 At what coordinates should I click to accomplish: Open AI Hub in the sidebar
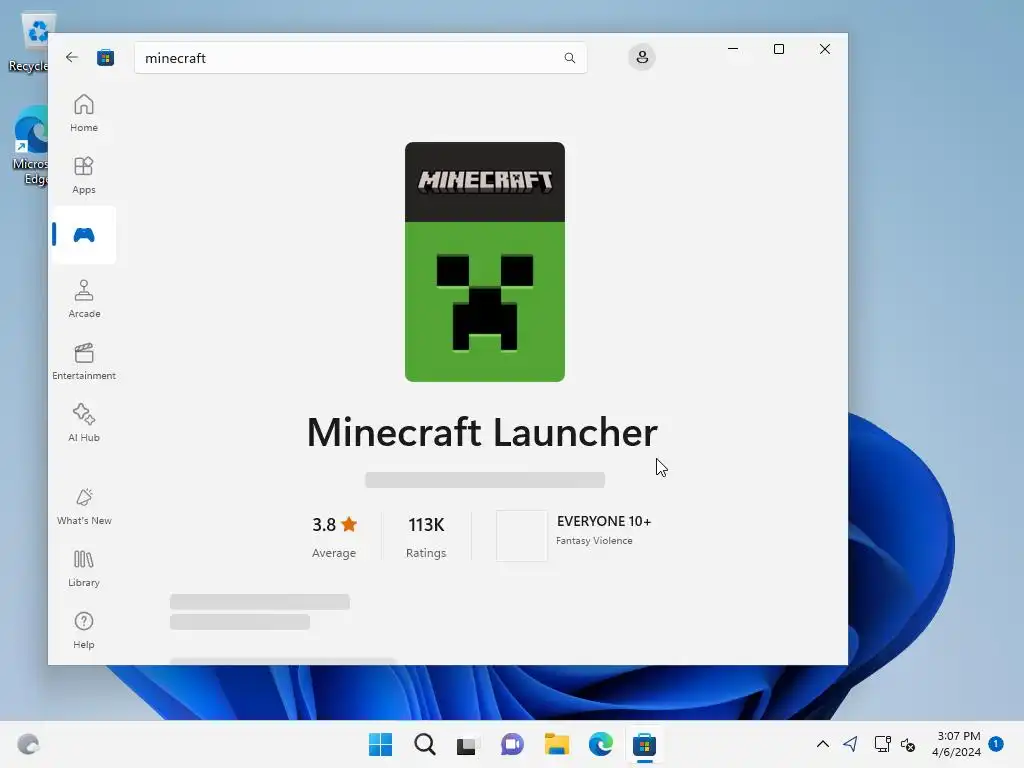point(84,423)
